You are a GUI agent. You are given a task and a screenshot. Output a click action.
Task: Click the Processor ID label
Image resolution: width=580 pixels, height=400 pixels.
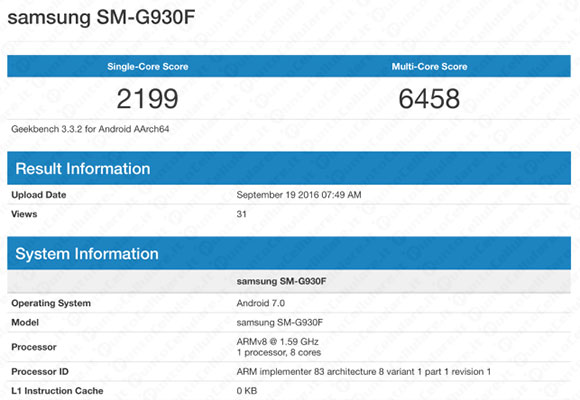click(40, 372)
